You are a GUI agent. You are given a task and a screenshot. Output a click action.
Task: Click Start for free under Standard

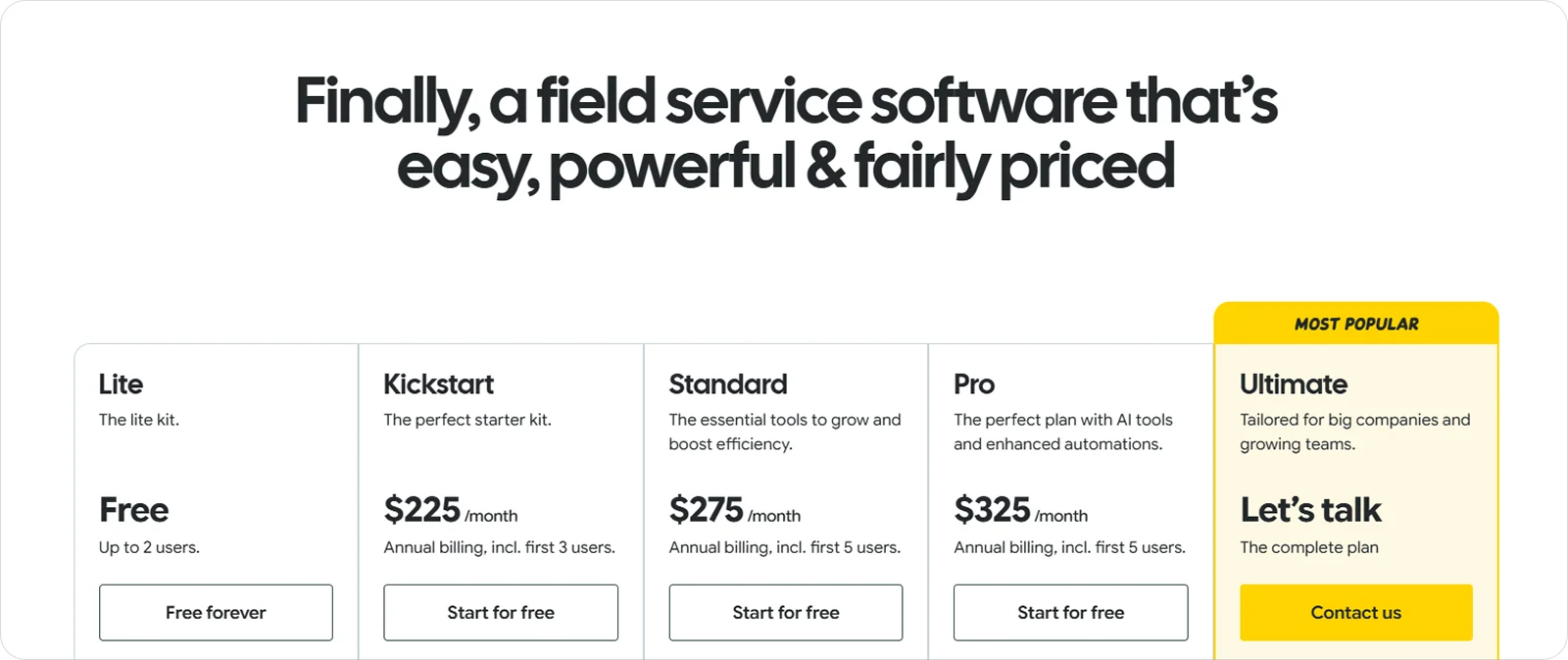[x=786, y=612]
